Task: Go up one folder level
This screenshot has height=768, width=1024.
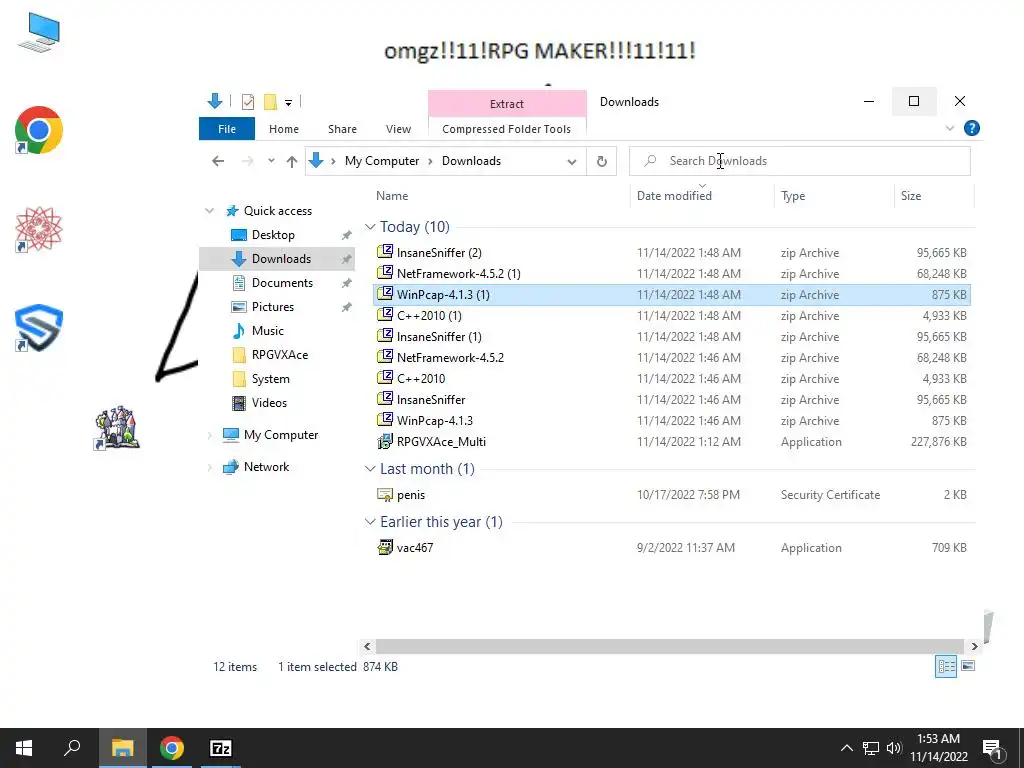Action: point(291,161)
